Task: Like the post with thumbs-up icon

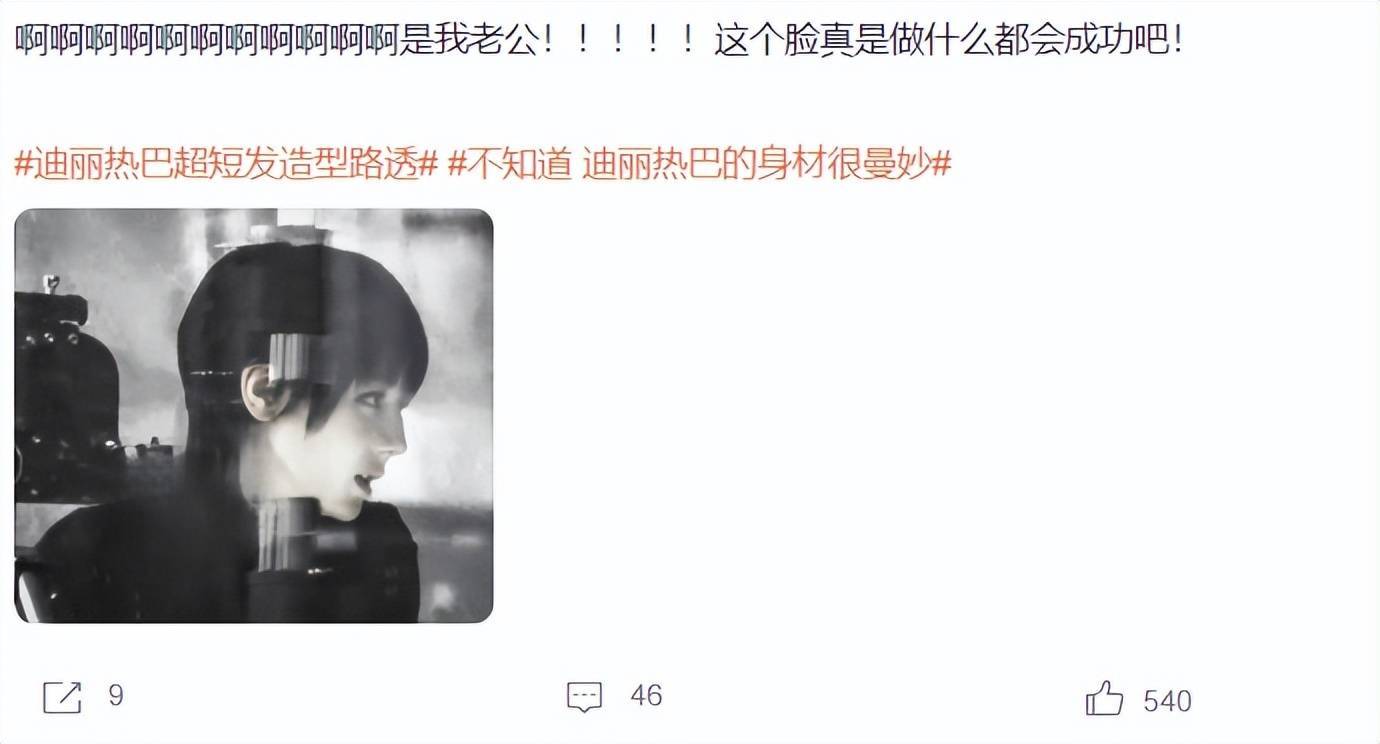Action: [1104, 698]
